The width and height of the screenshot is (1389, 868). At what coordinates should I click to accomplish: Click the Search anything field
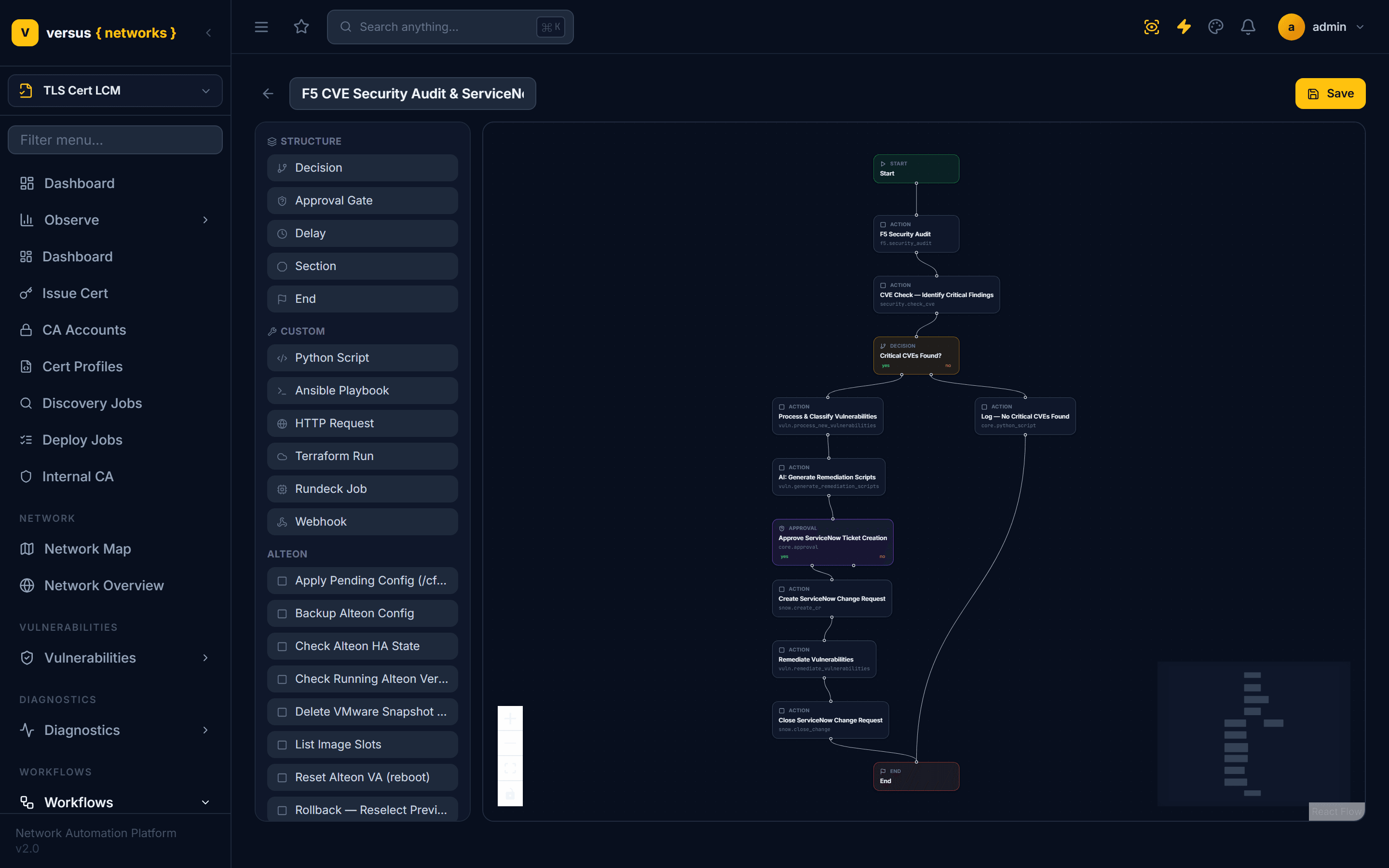click(x=450, y=27)
